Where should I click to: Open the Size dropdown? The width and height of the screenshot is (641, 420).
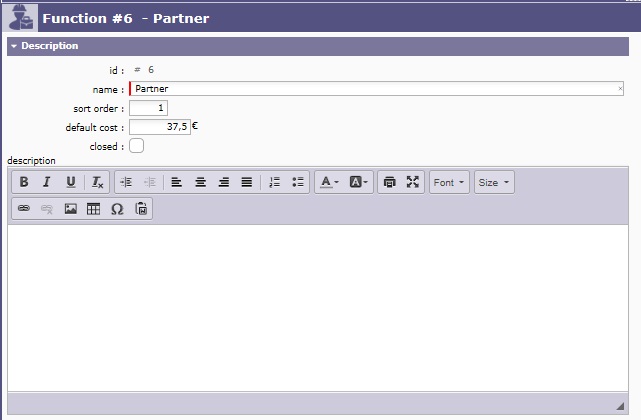(494, 182)
